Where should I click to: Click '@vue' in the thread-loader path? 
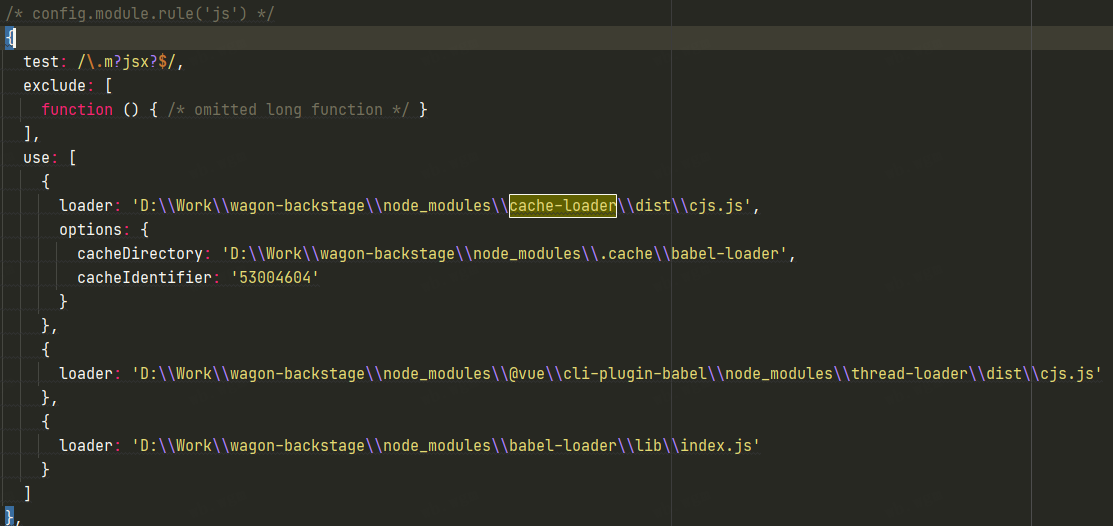point(527,374)
